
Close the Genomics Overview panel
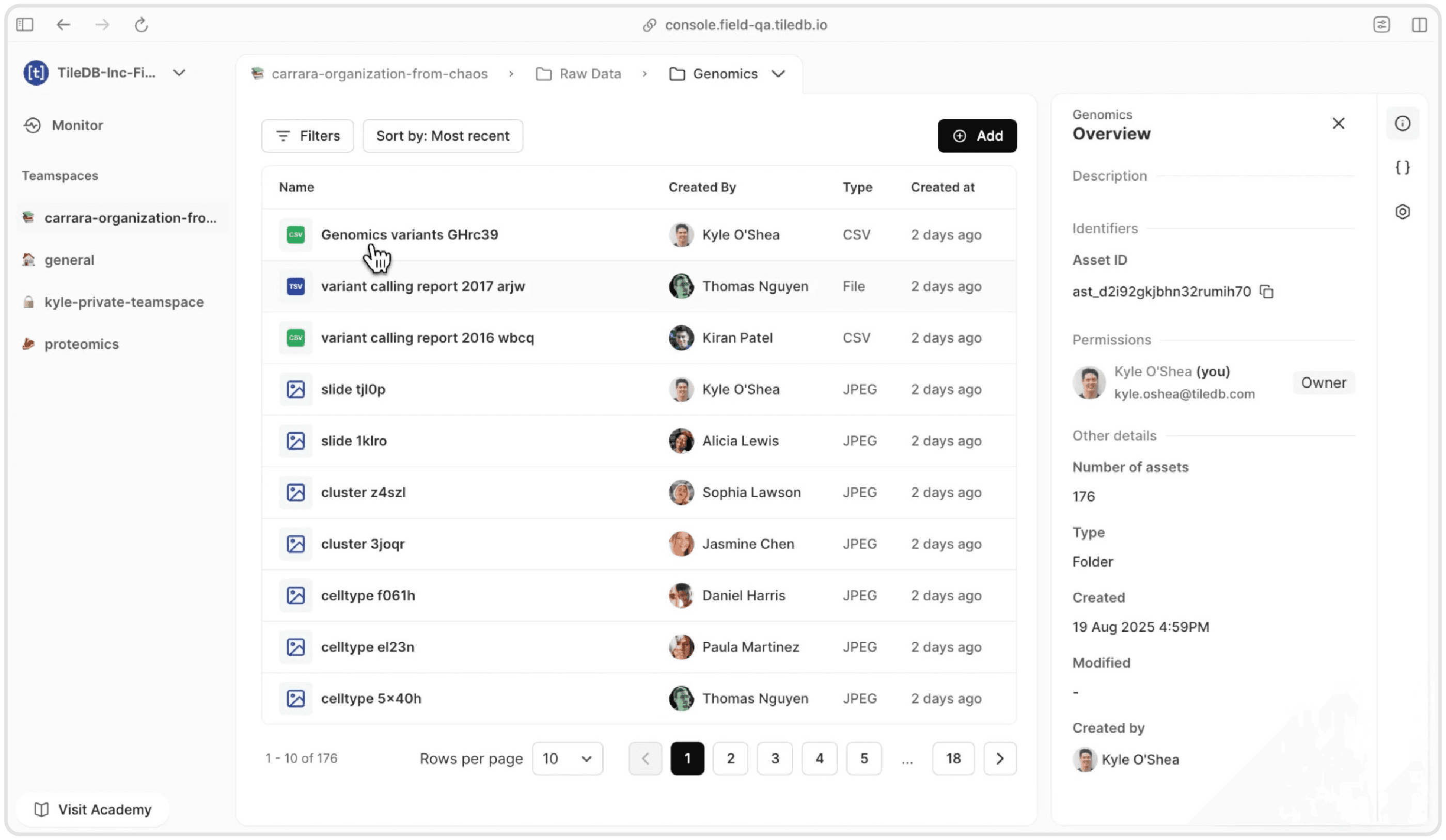[1338, 123]
